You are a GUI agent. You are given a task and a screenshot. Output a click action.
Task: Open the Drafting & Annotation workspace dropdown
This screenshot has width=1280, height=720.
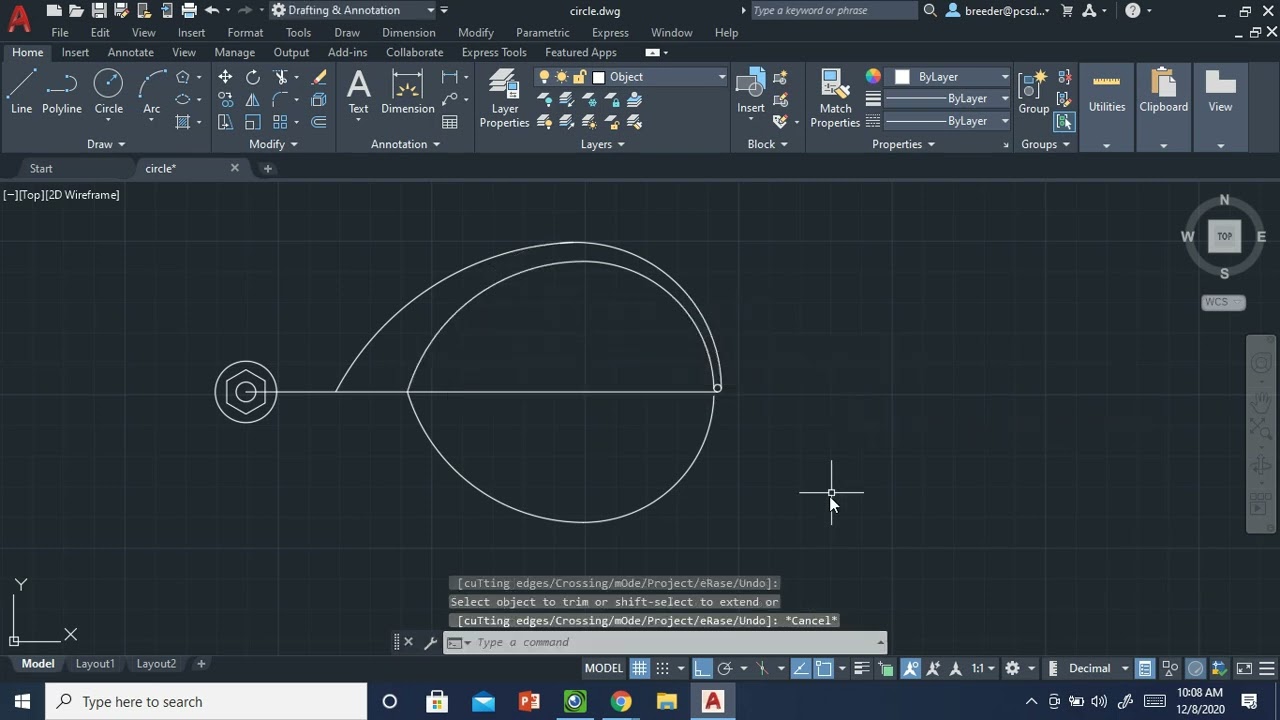[353, 10]
